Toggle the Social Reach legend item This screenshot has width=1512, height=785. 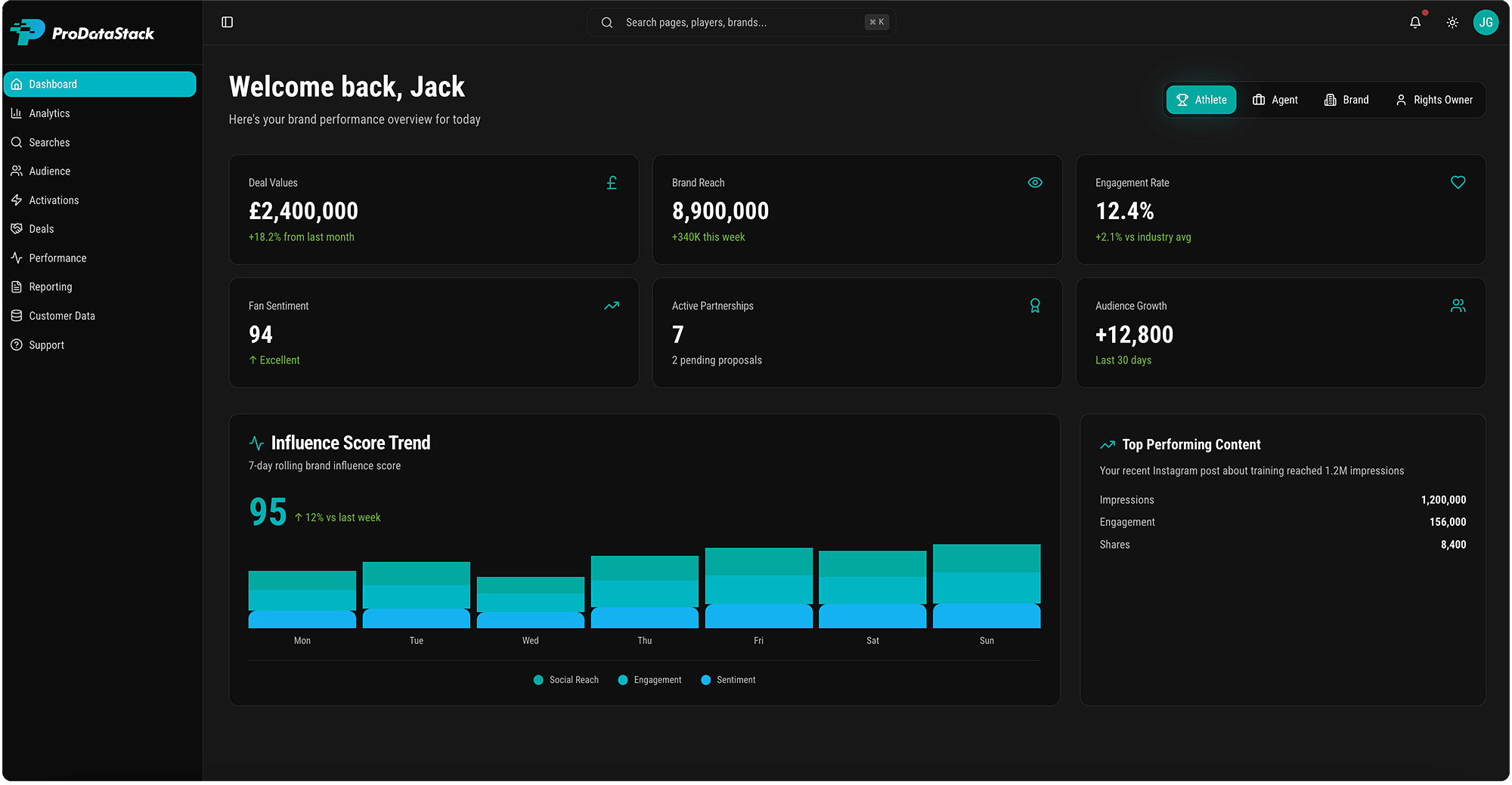point(565,679)
